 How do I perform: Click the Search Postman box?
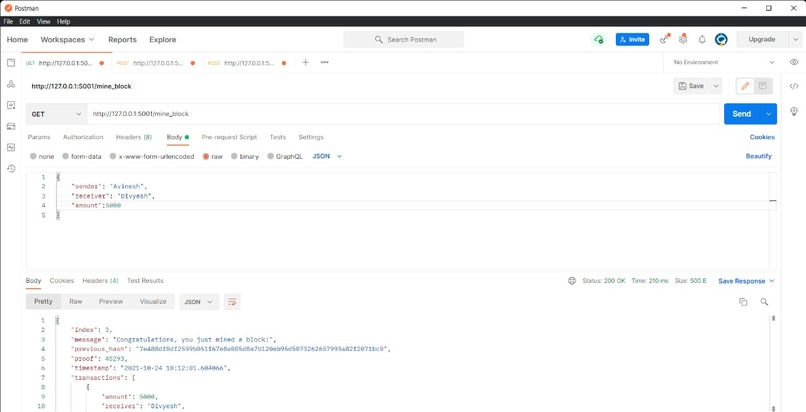pos(404,40)
